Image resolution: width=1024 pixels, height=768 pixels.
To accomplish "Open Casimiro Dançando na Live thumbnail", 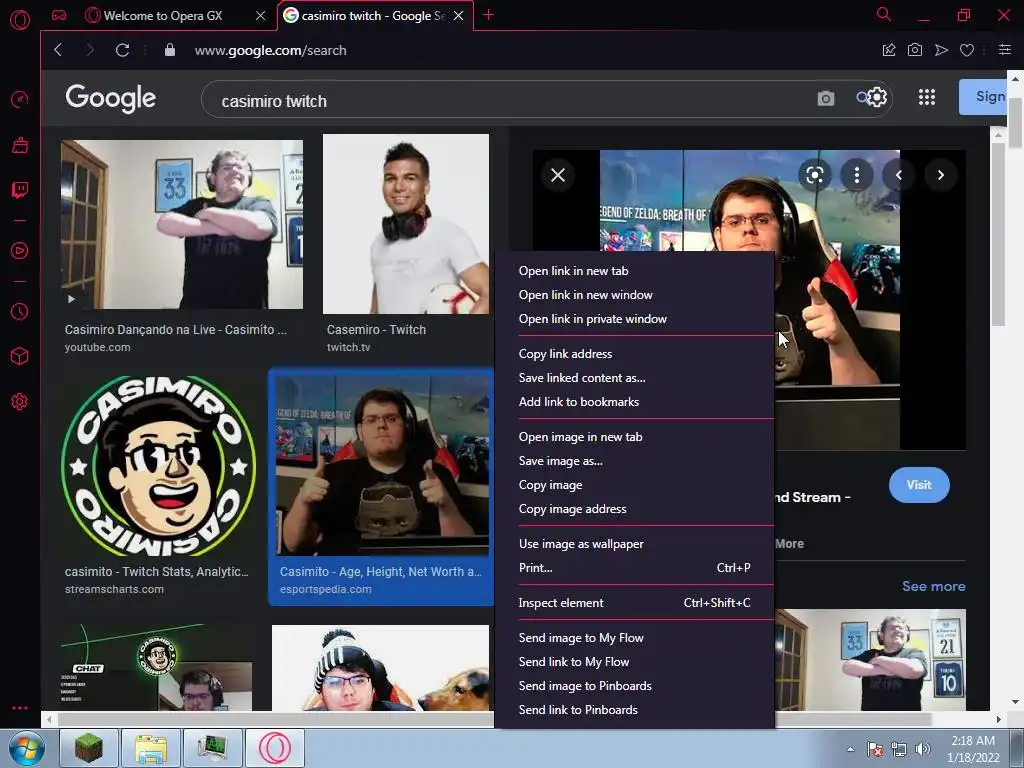I will pos(182,224).
